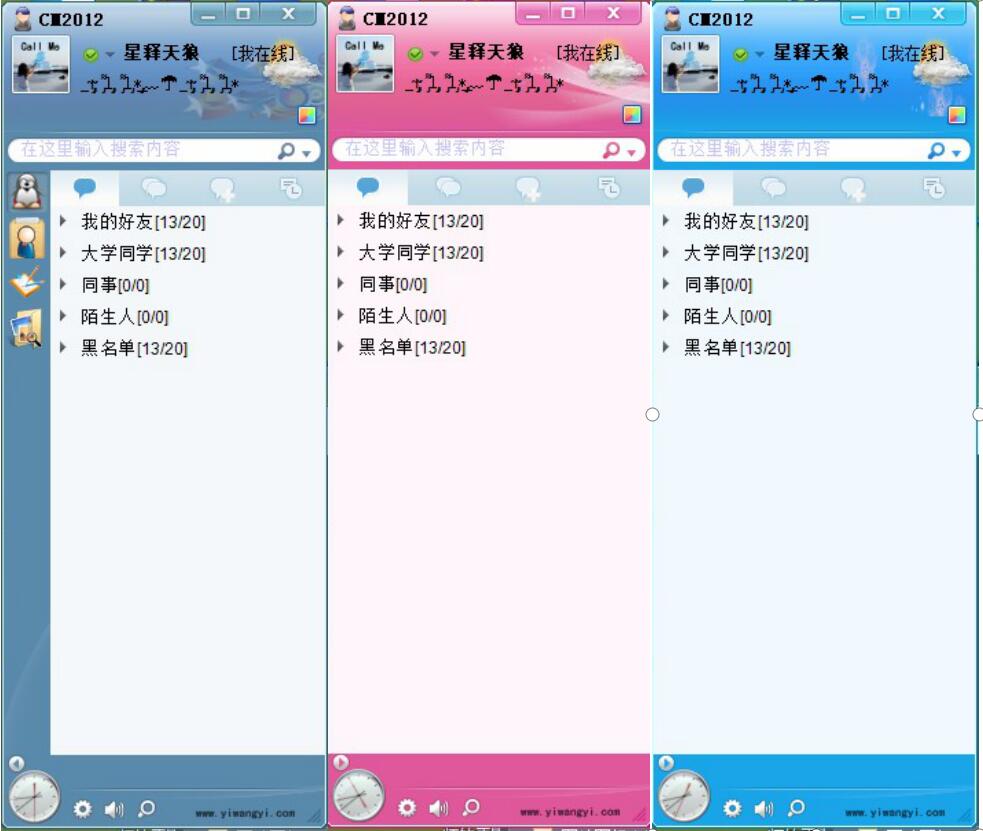Open settings gear in the pink window
The image size is (983, 831).
[x=407, y=807]
